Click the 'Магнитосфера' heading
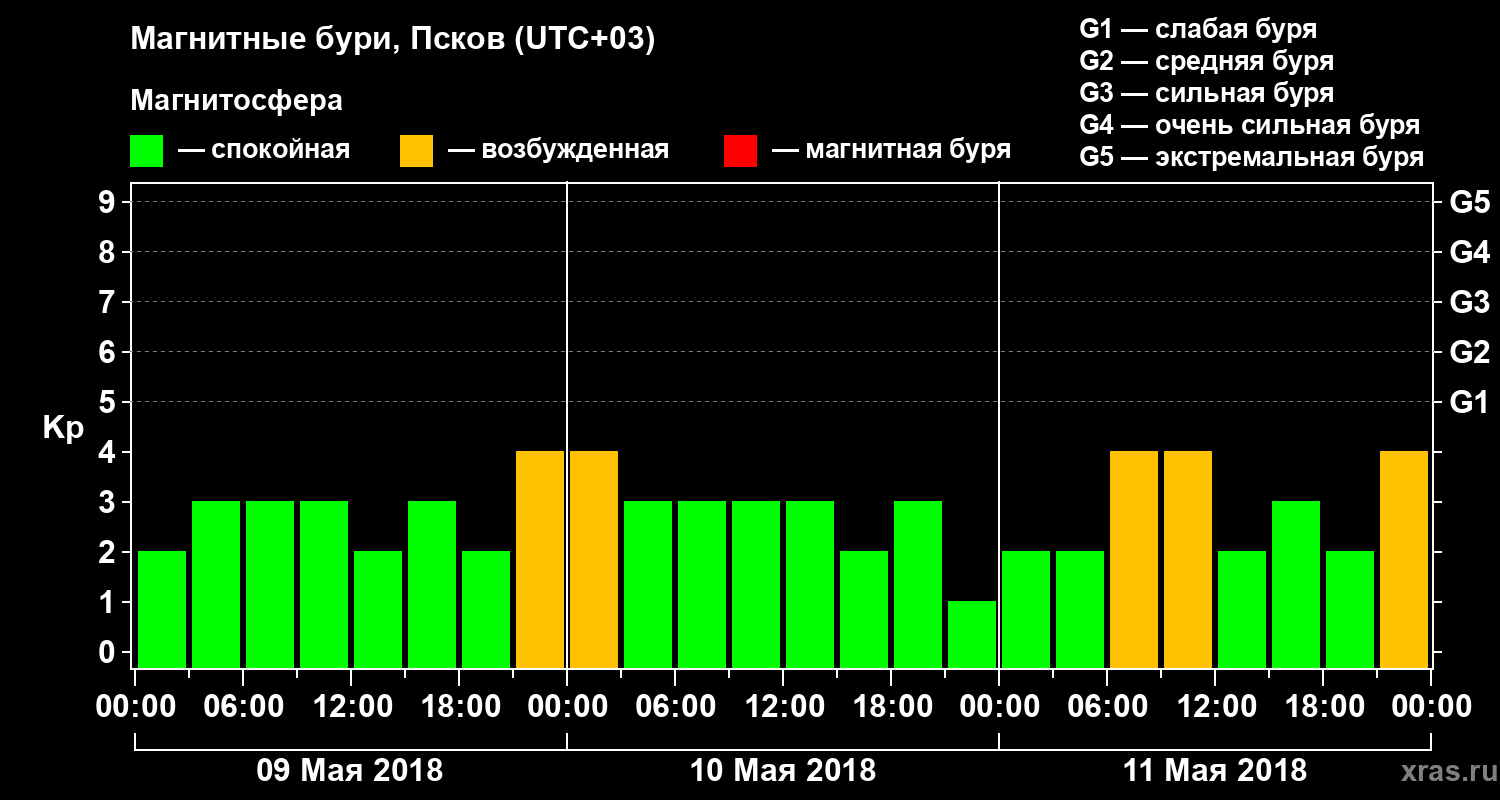Screen dimensions: 1500x800 (x=236, y=101)
